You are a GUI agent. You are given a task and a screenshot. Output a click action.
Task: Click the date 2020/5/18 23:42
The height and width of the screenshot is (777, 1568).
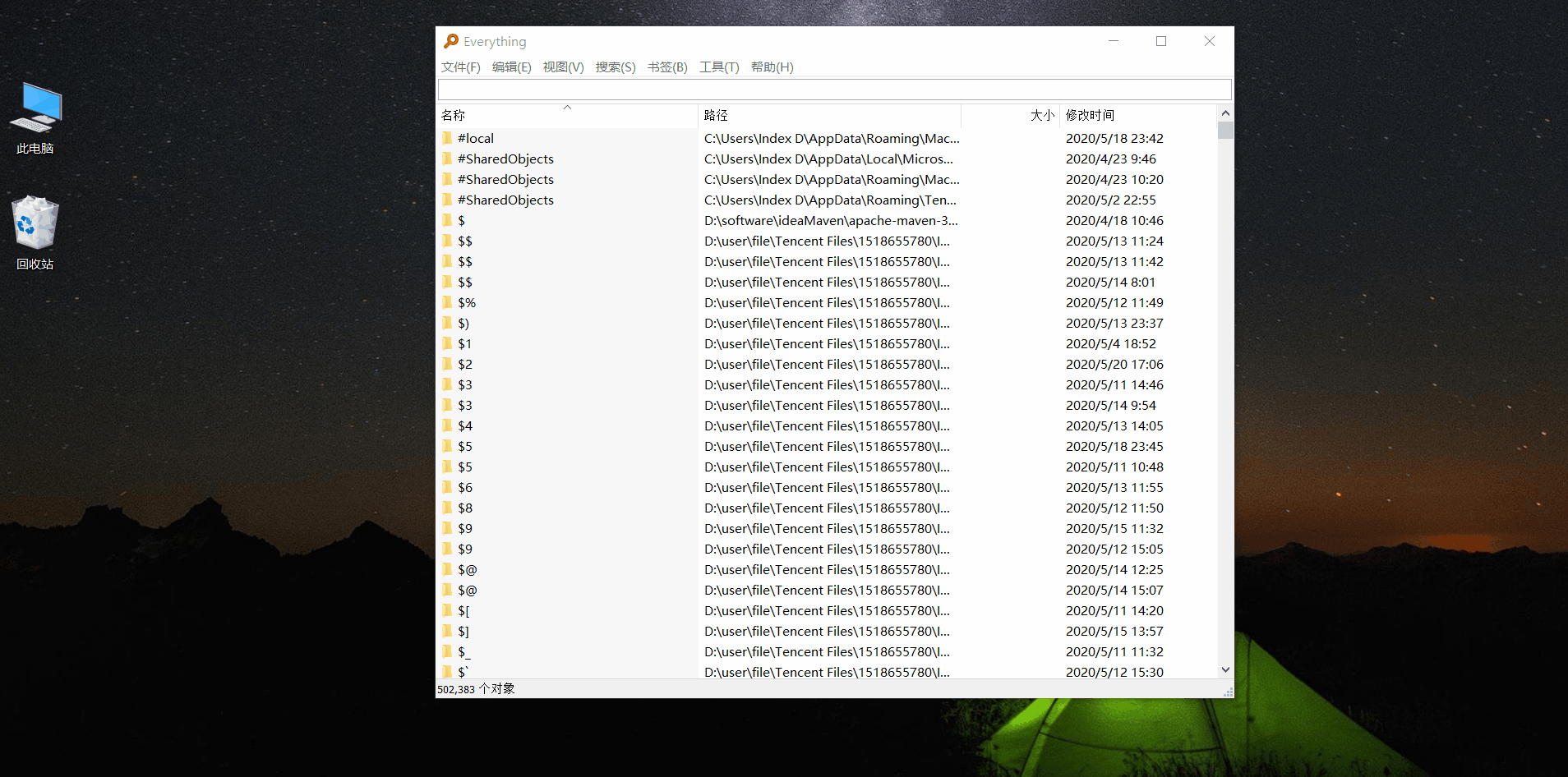pos(1114,138)
